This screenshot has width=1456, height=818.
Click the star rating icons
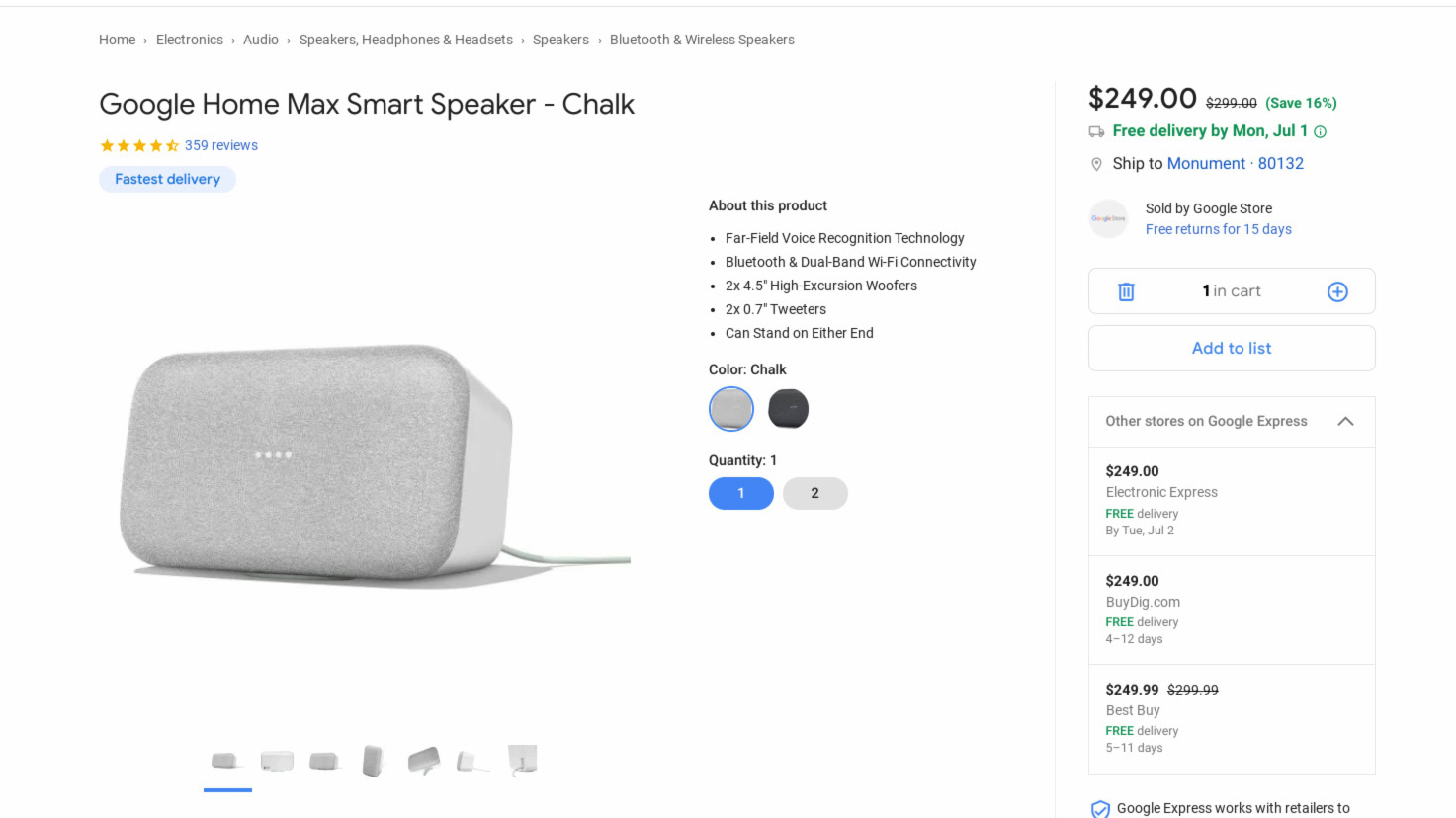pos(138,145)
